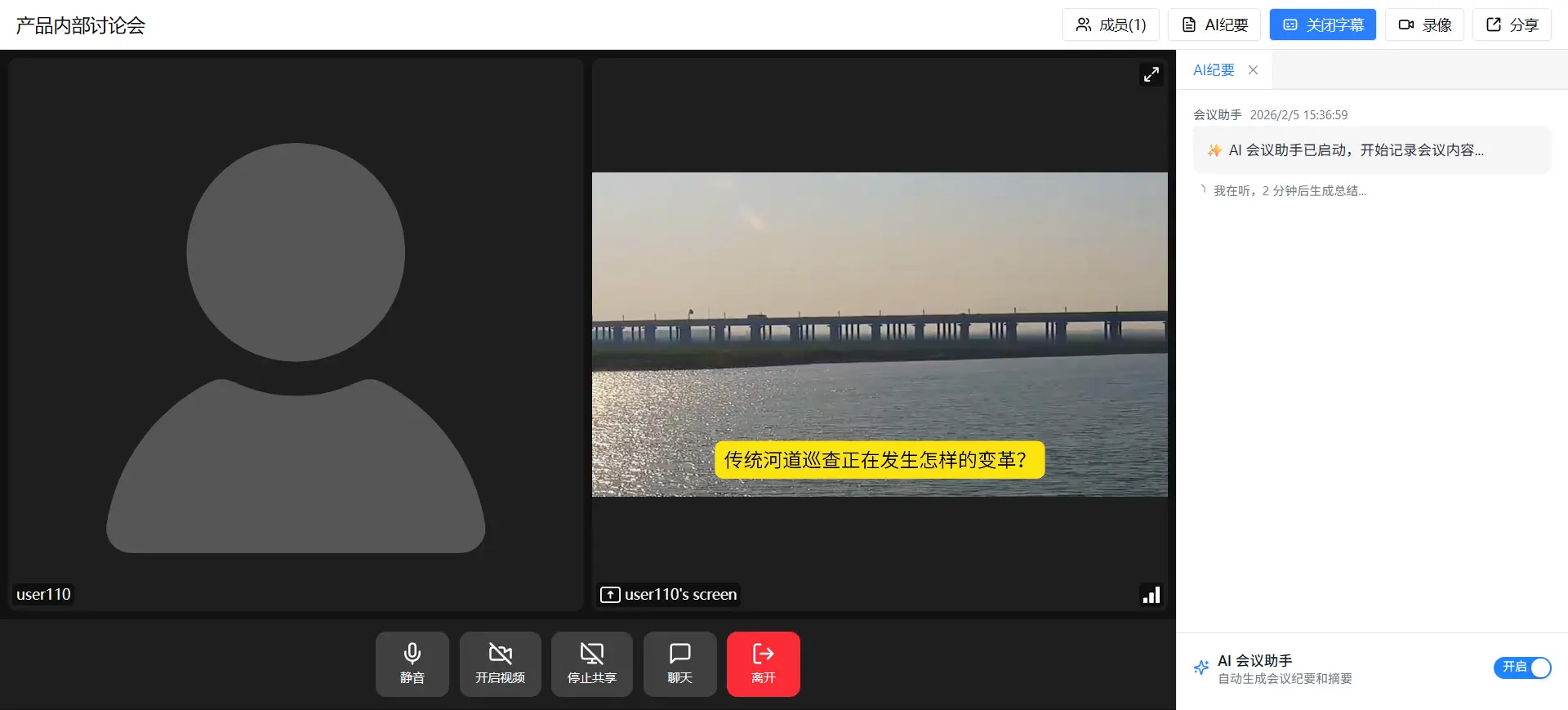The height and width of the screenshot is (710, 1568).
Task: Open AI纪要 from top toolbar
Action: click(1214, 25)
